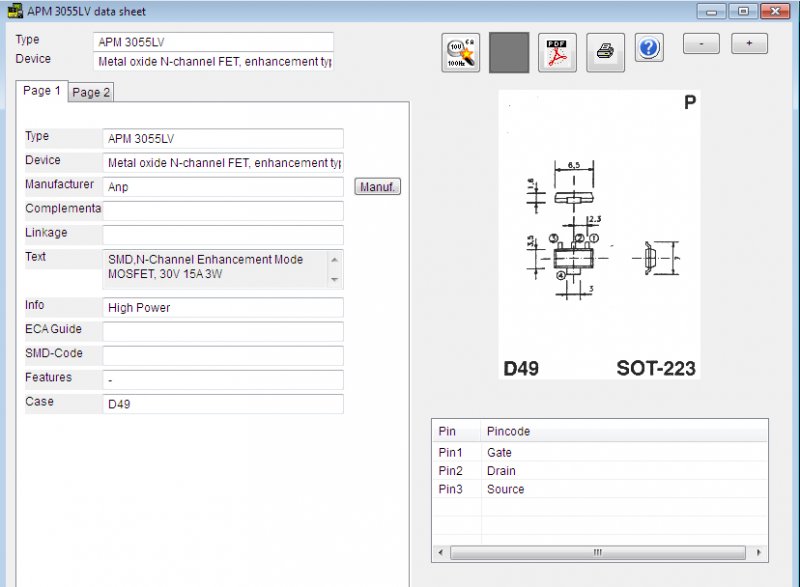Click the empty ECA Guide field
The height and width of the screenshot is (587, 800).
coord(223,331)
